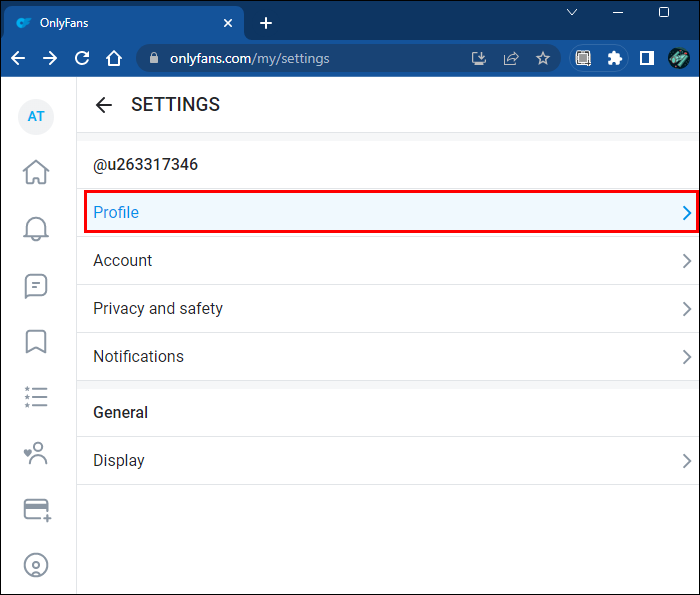Viewport: 700px width, 595px height.
Task: Expand the Profile settings chevron
Action: [x=686, y=213]
